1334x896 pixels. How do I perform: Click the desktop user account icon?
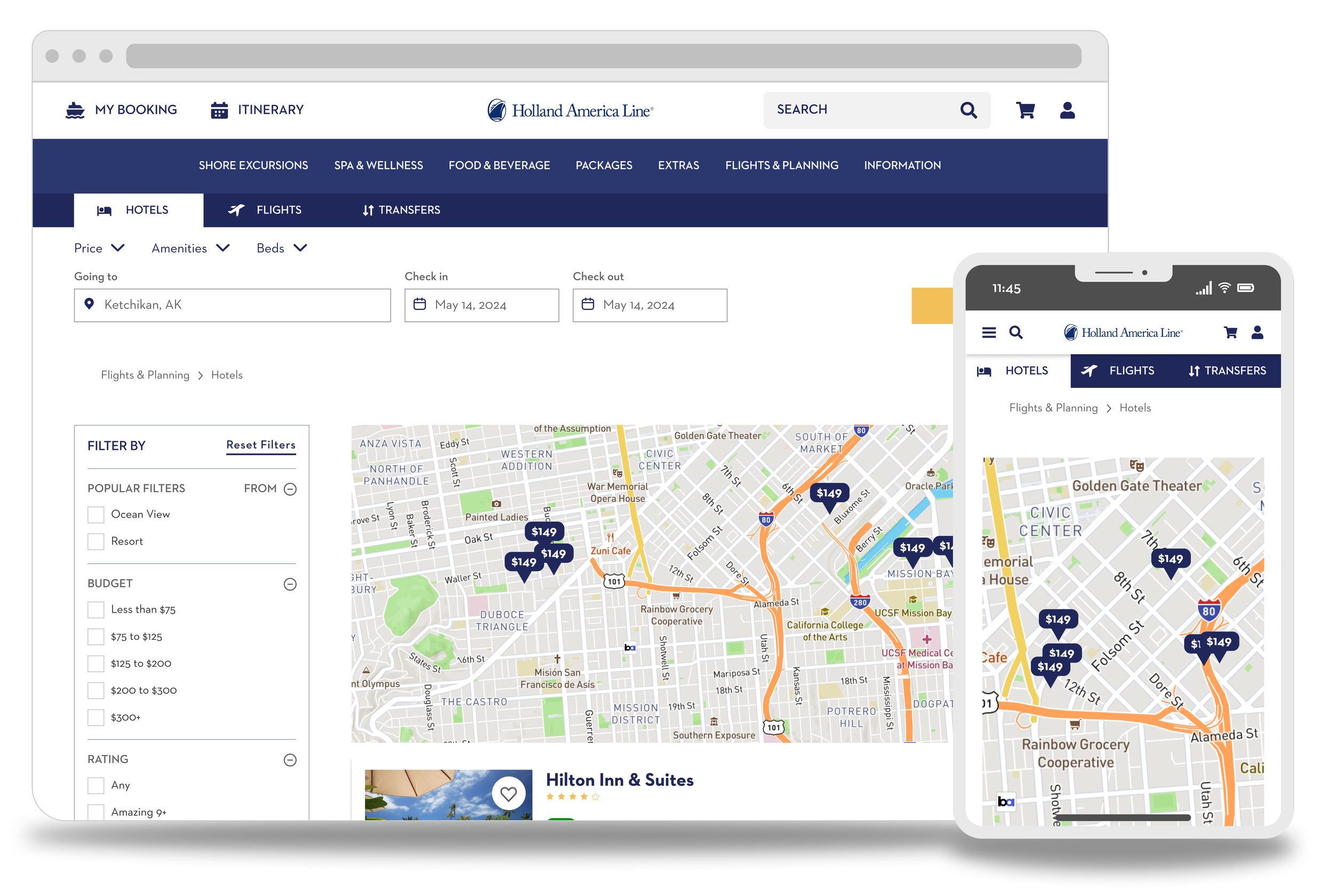click(1067, 110)
